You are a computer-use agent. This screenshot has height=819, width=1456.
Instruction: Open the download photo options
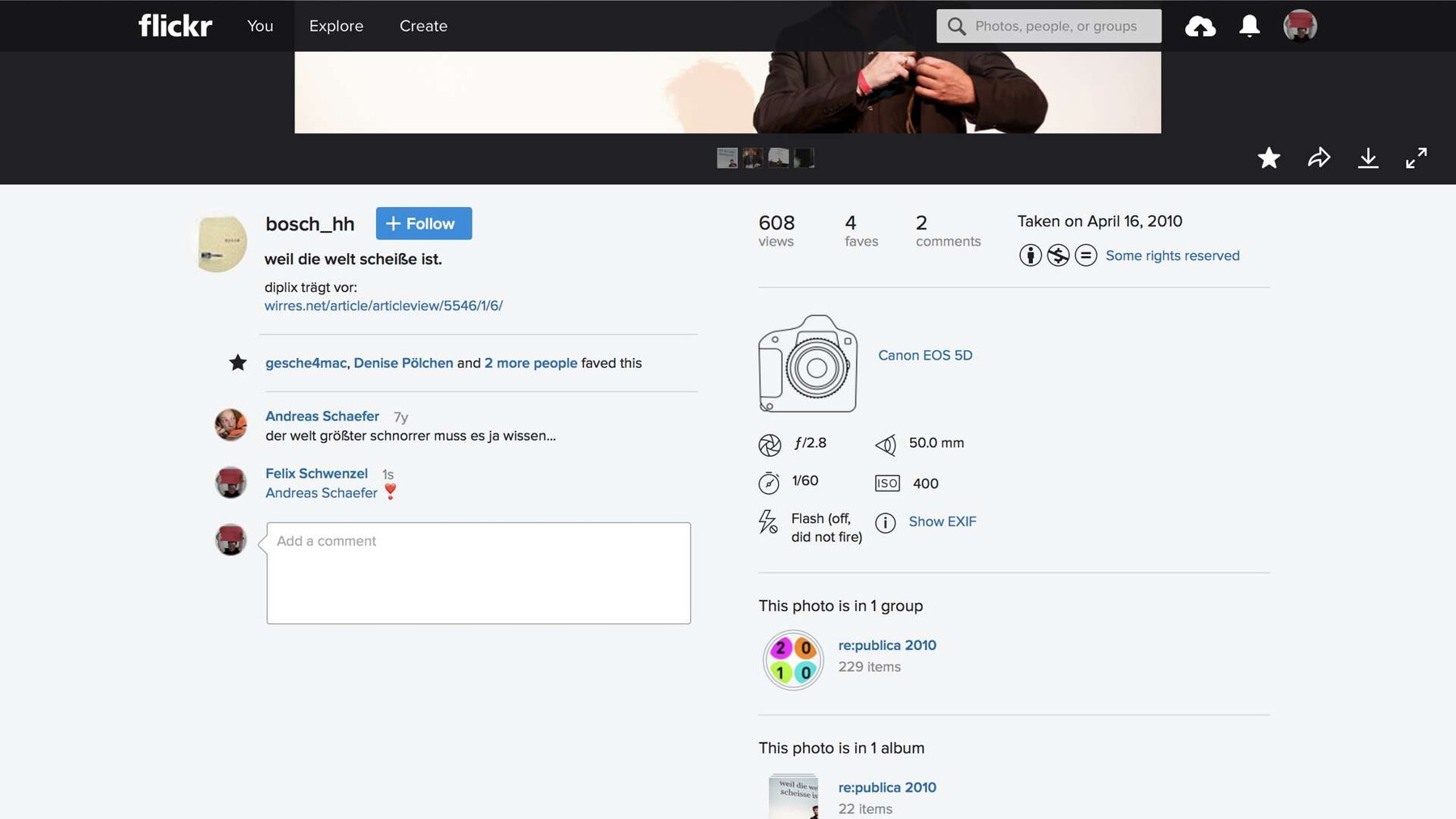click(1368, 158)
